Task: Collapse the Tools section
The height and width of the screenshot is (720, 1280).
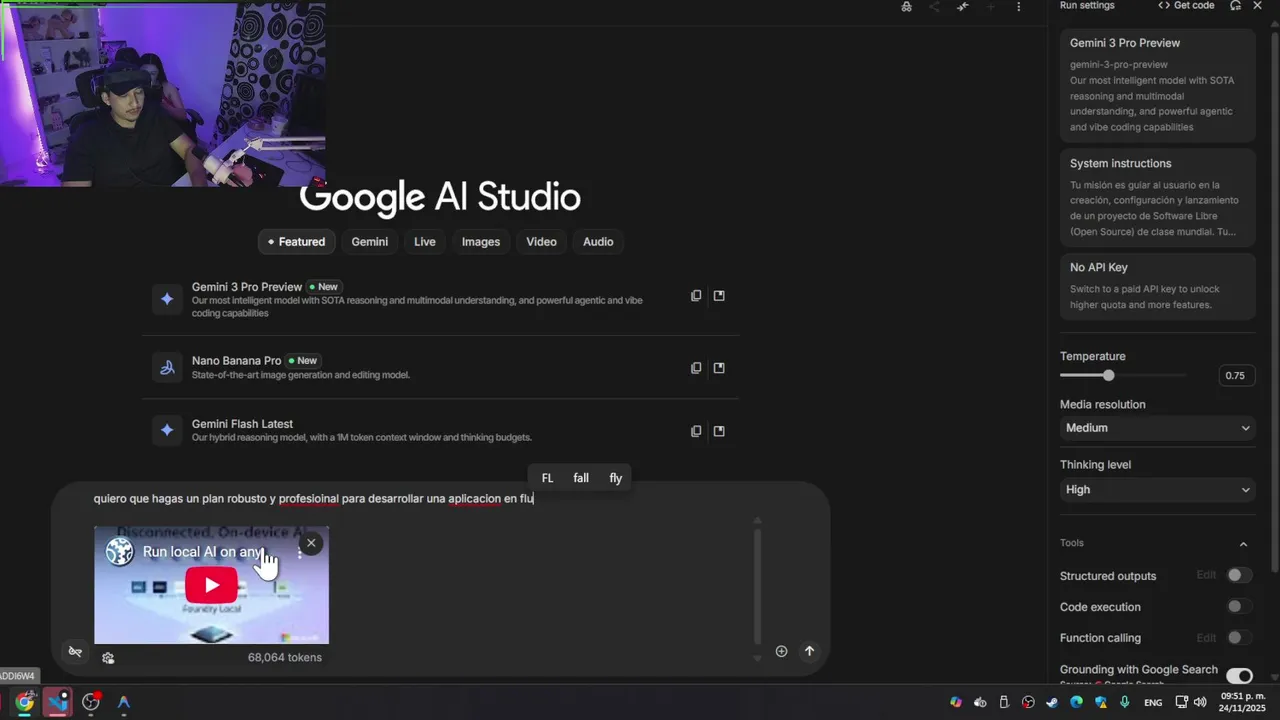Action: [x=1243, y=544]
